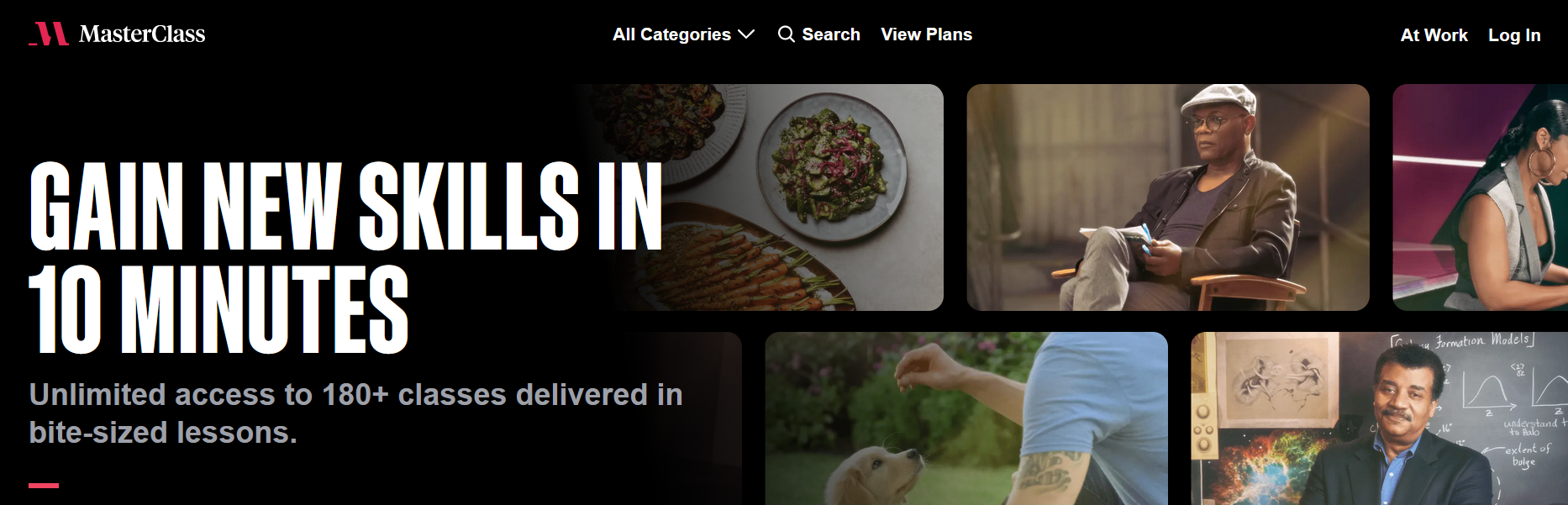Click the Unlimited access to 180+ classes subtitle
The height and width of the screenshot is (505, 1568).
tap(355, 395)
